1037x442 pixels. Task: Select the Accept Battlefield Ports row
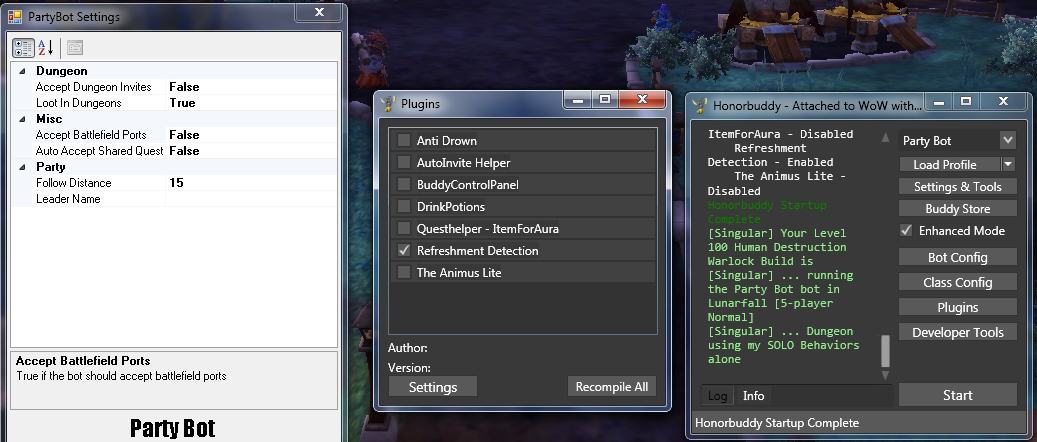(x=185, y=135)
